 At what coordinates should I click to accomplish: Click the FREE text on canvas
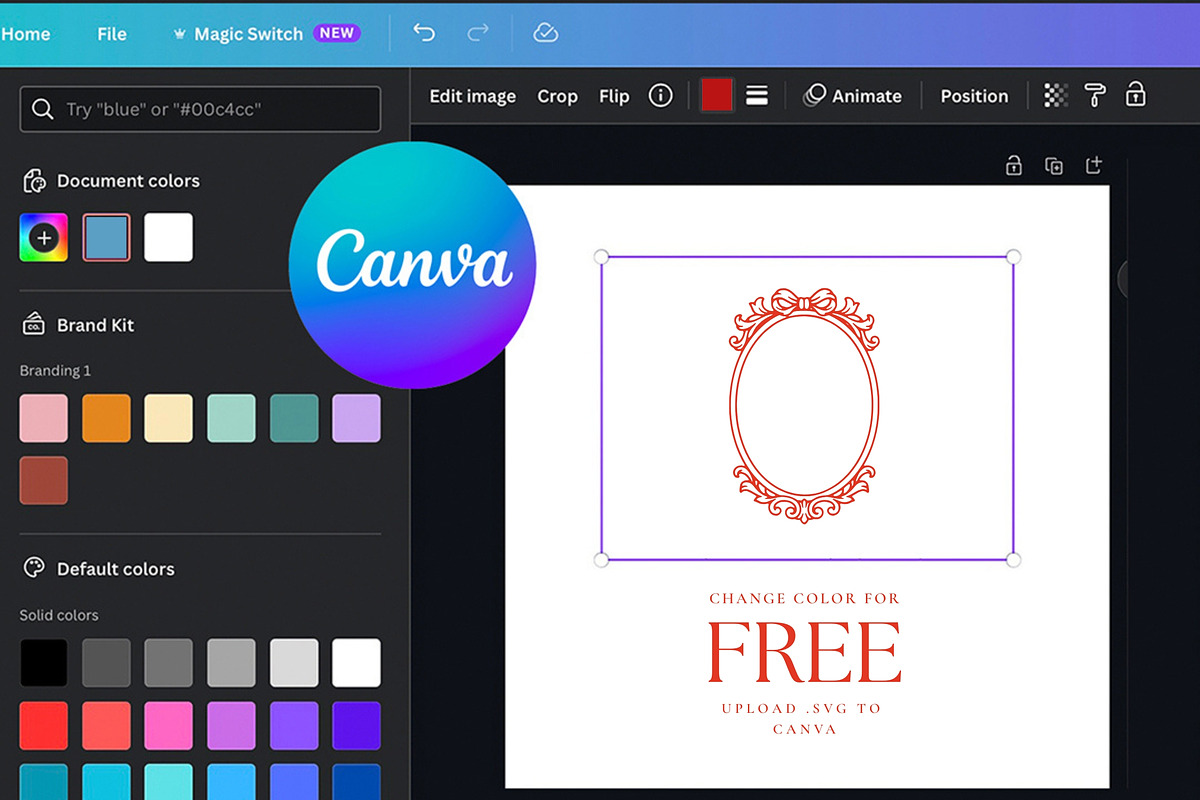coord(805,652)
